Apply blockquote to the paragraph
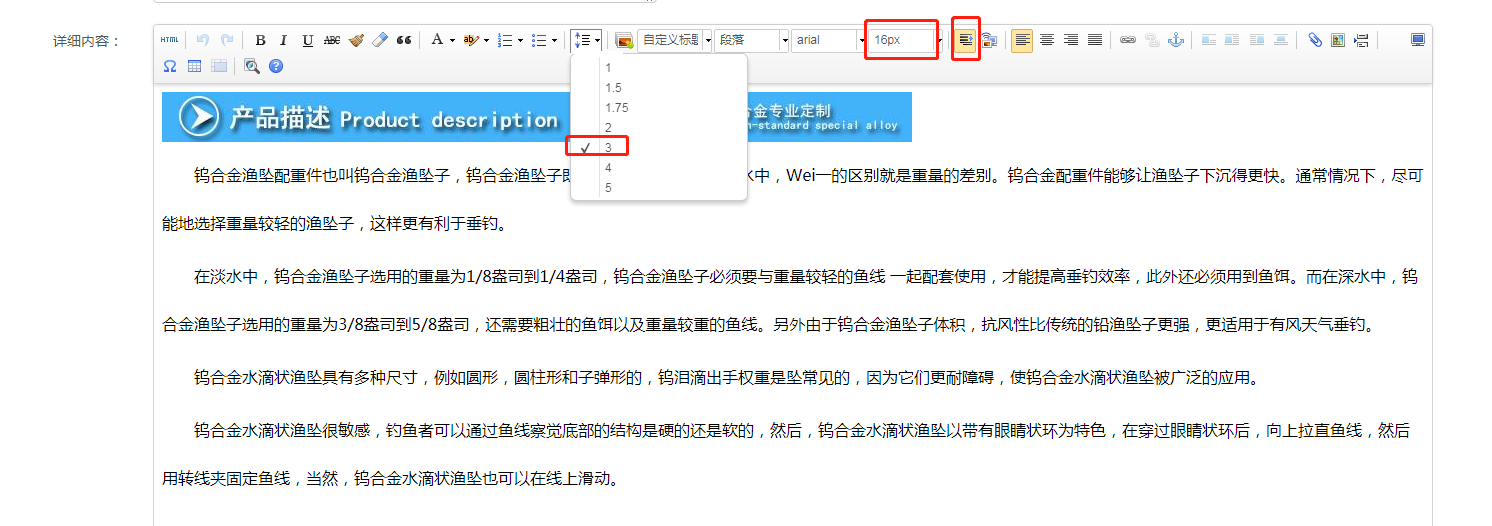Viewport: 1492px width, 526px height. click(404, 40)
